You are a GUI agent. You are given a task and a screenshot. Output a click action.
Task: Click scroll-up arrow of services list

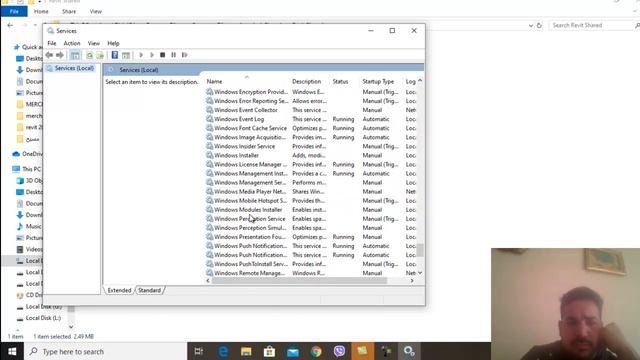coord(420,81)
